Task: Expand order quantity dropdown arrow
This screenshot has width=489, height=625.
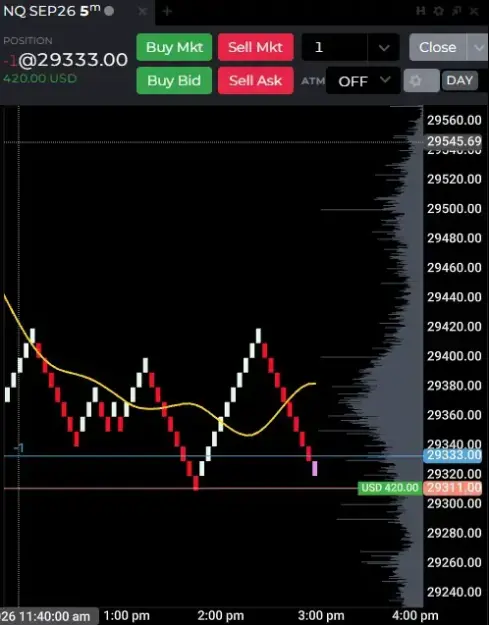Action: tap(383, 47)
